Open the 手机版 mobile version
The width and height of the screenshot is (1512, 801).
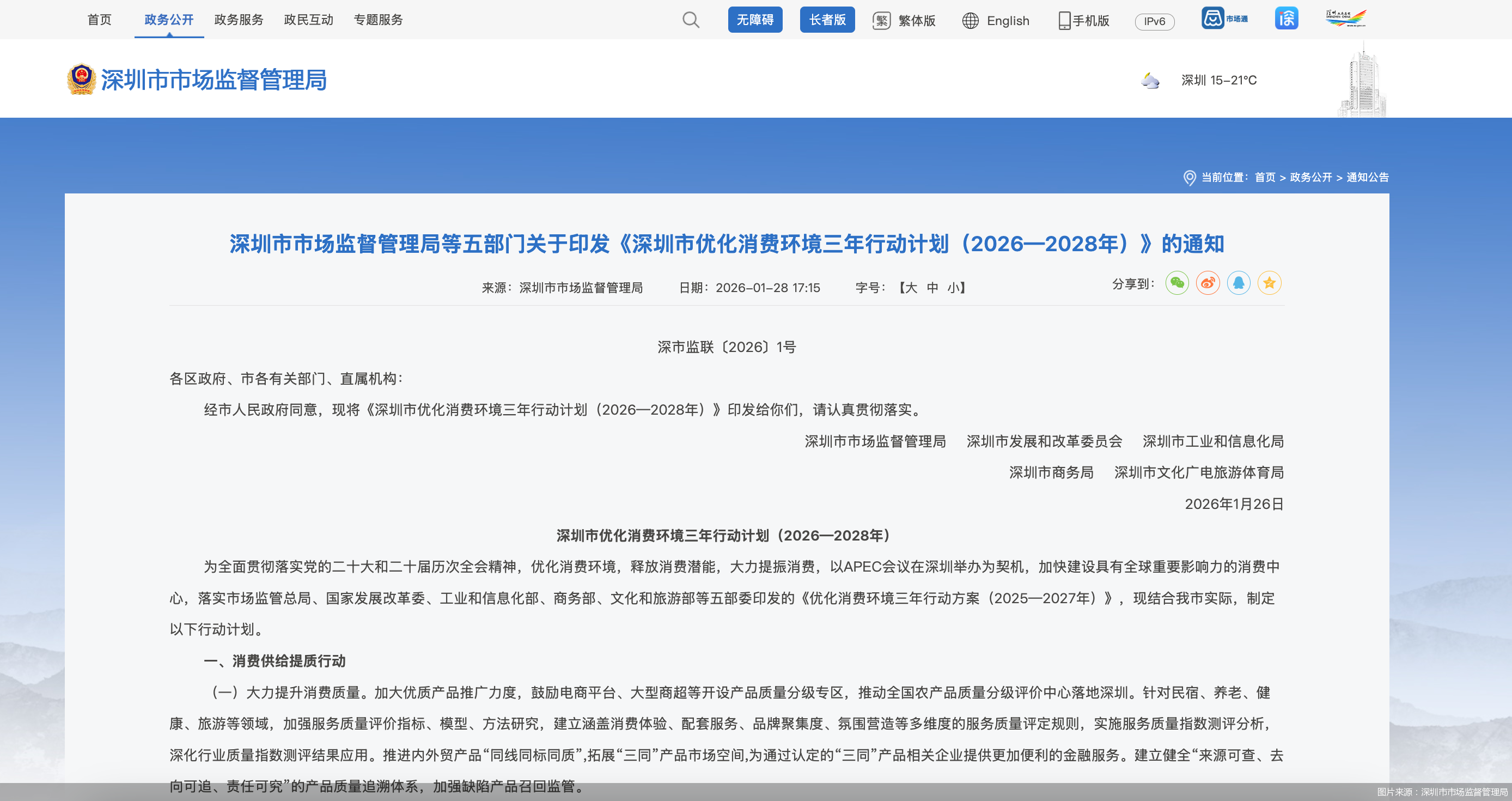pyautogui.click(x=1083, y=21)
